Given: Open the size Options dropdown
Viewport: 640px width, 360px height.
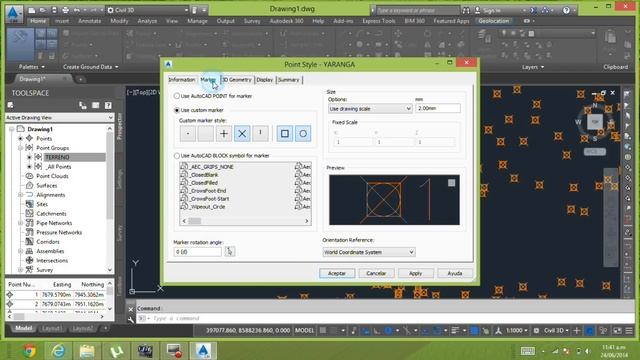Looking at the screenshot, I should tap(370, 109).
